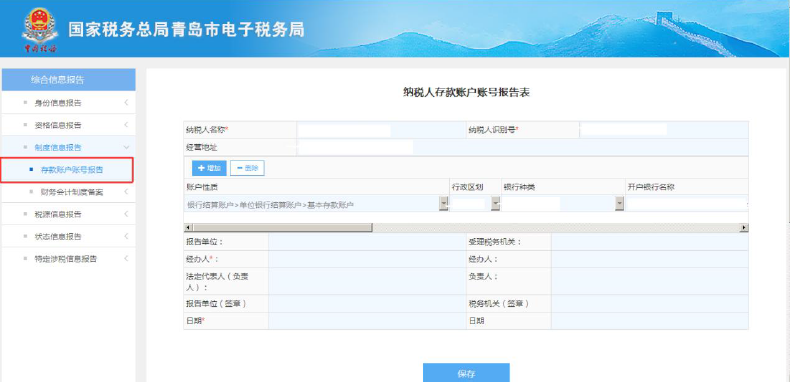Open 存款账户账号报告 submenu item
791x384 pixels.
[72, 170]
